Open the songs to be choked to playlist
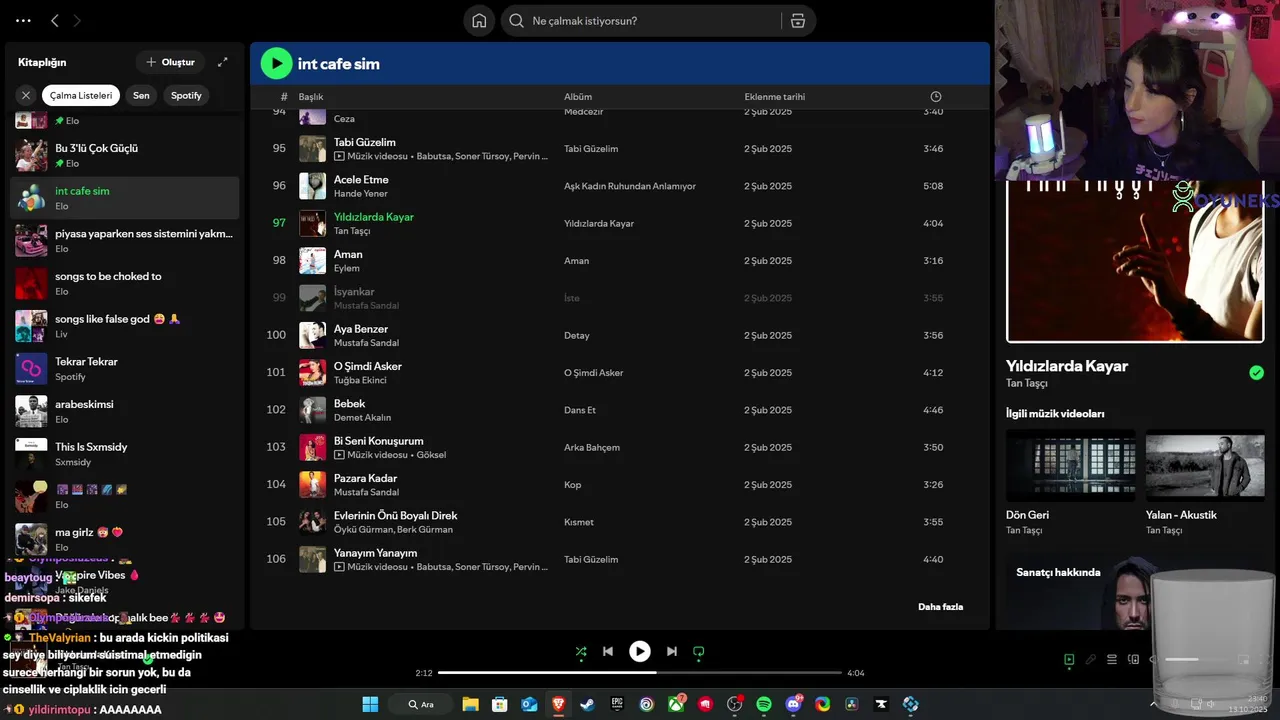The image size is (1280, 720). pyautogui.click(x=125, y=283)
